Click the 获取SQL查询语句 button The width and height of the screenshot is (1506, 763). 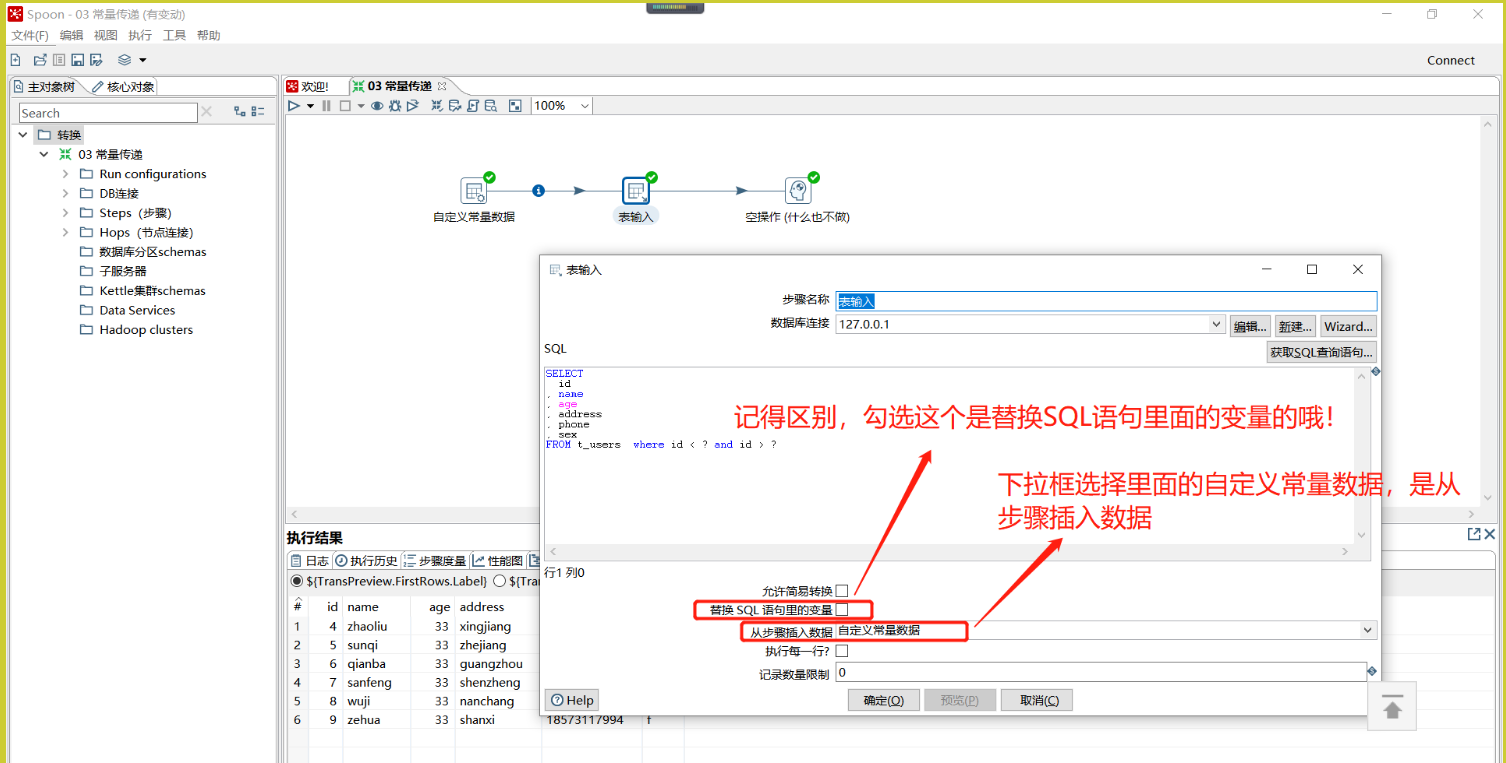pos(1321,352)
